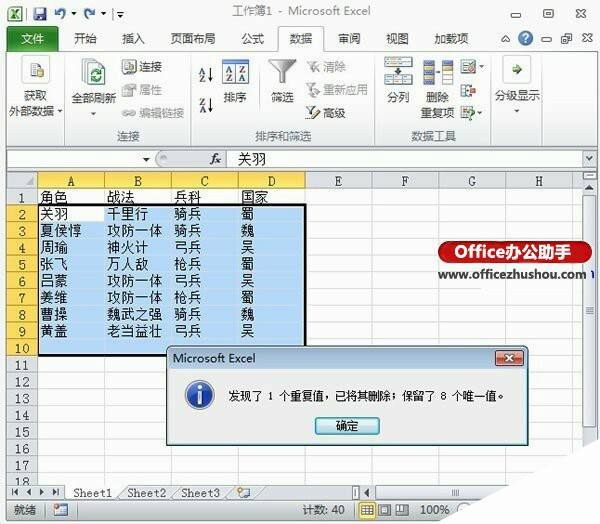Open the Name Box dropdown arrow
Image resolution: width=600 pixels, height=524 pixels.
[146, 159]
